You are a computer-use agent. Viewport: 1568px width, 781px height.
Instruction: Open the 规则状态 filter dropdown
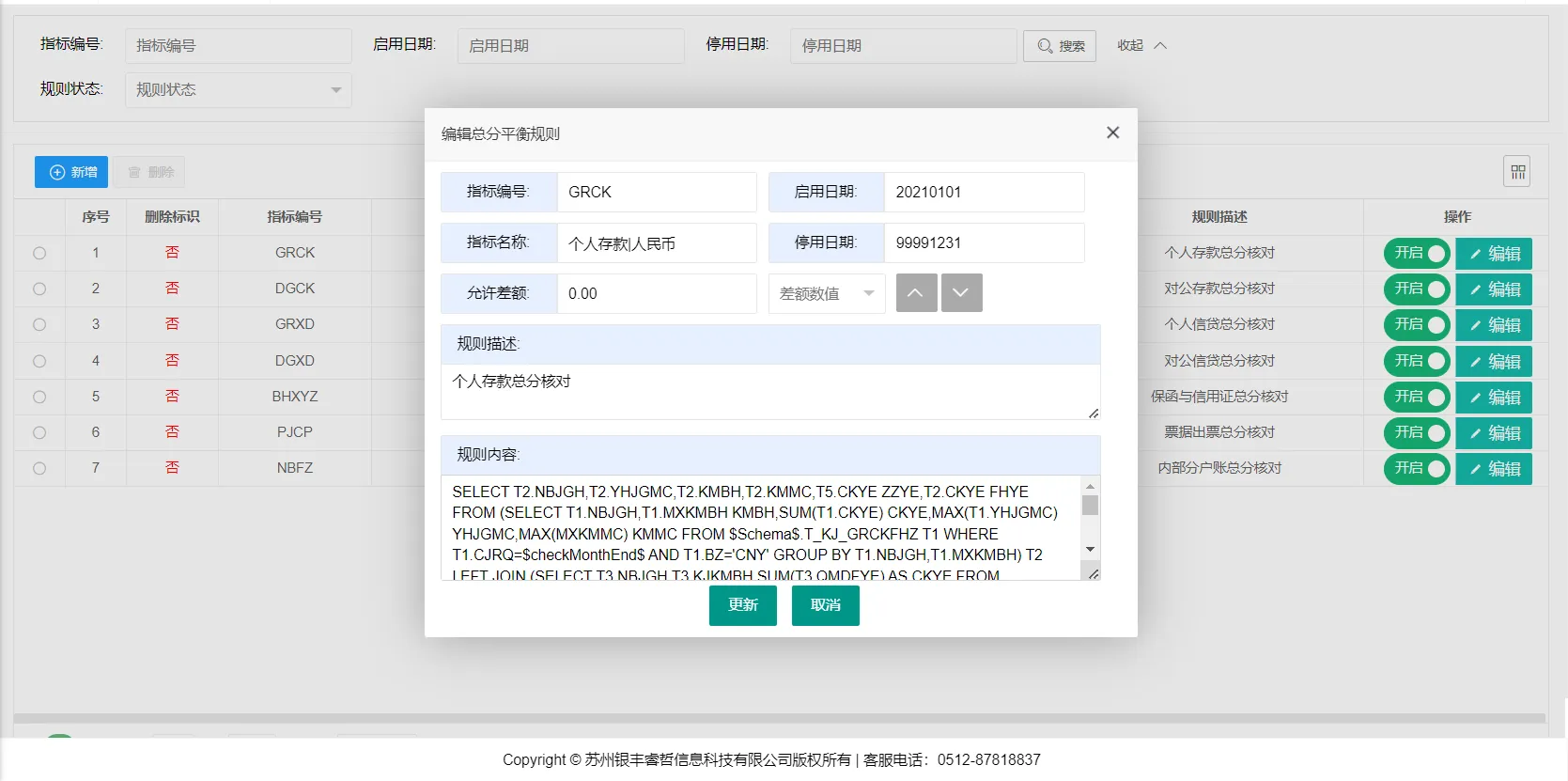point(239,90)
